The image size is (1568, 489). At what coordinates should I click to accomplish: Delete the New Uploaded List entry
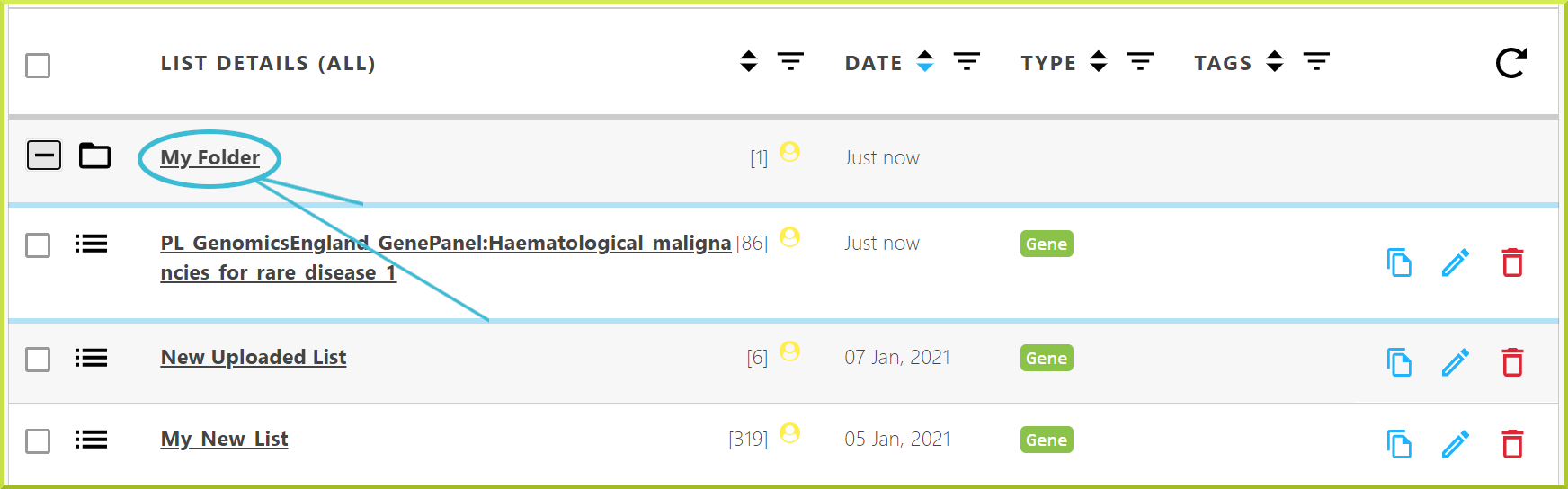click(1512, 362)
